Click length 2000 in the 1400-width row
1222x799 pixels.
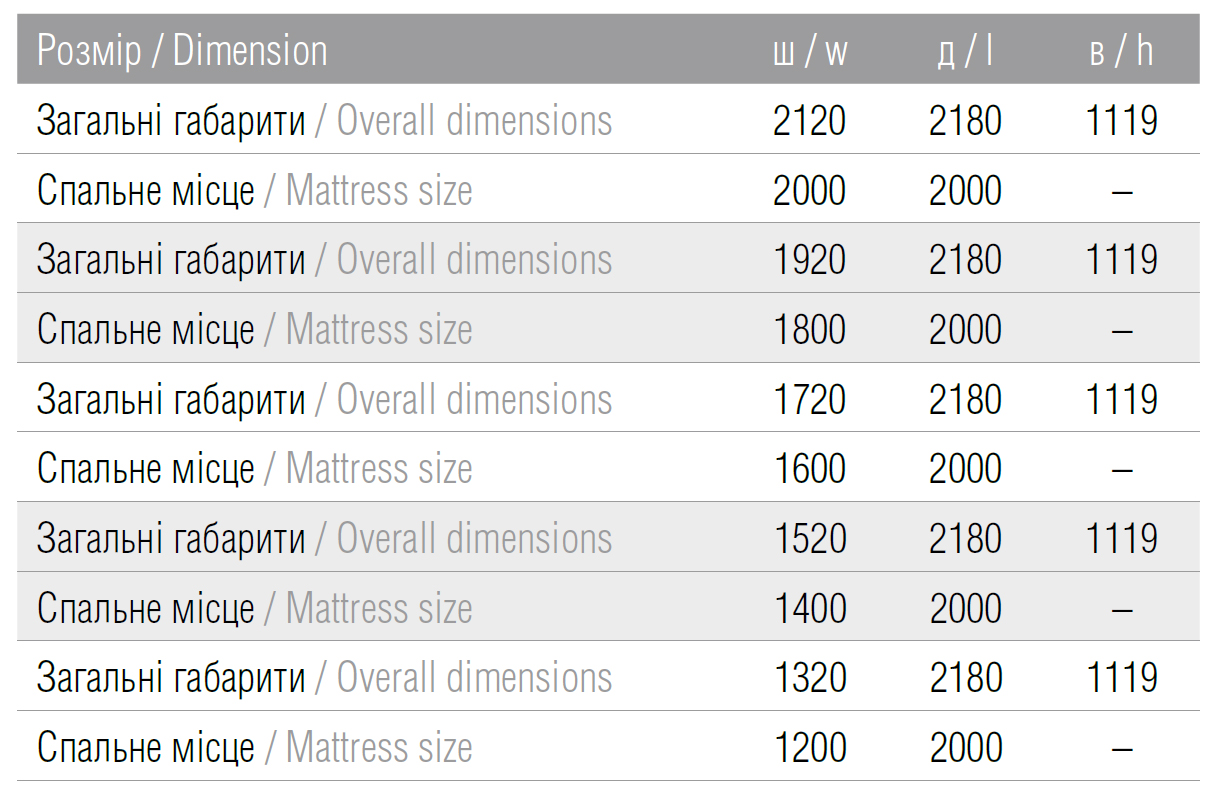pos(965,609)
